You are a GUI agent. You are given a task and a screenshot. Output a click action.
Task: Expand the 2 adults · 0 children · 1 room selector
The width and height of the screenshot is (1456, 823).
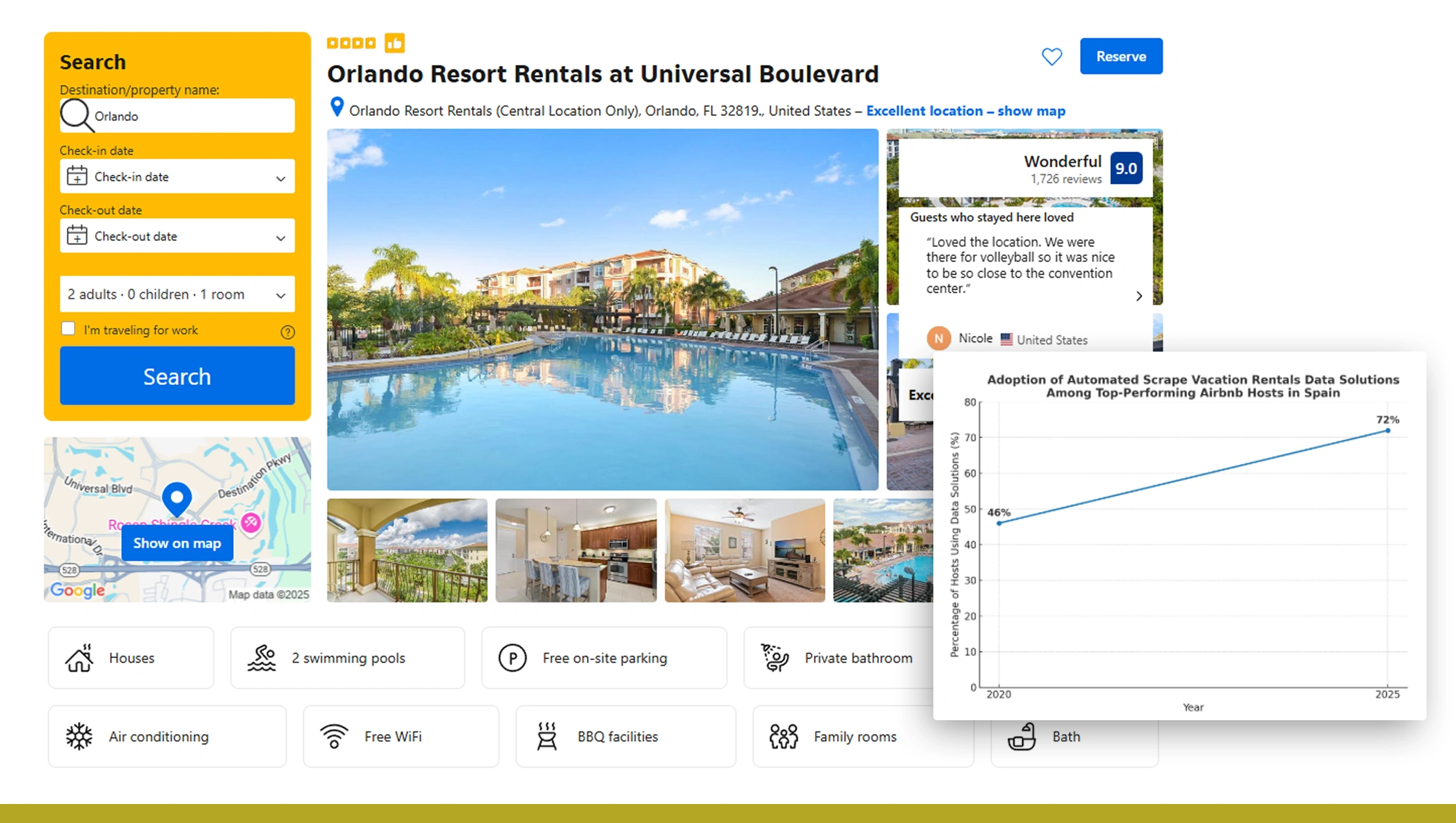pos(177,294)
